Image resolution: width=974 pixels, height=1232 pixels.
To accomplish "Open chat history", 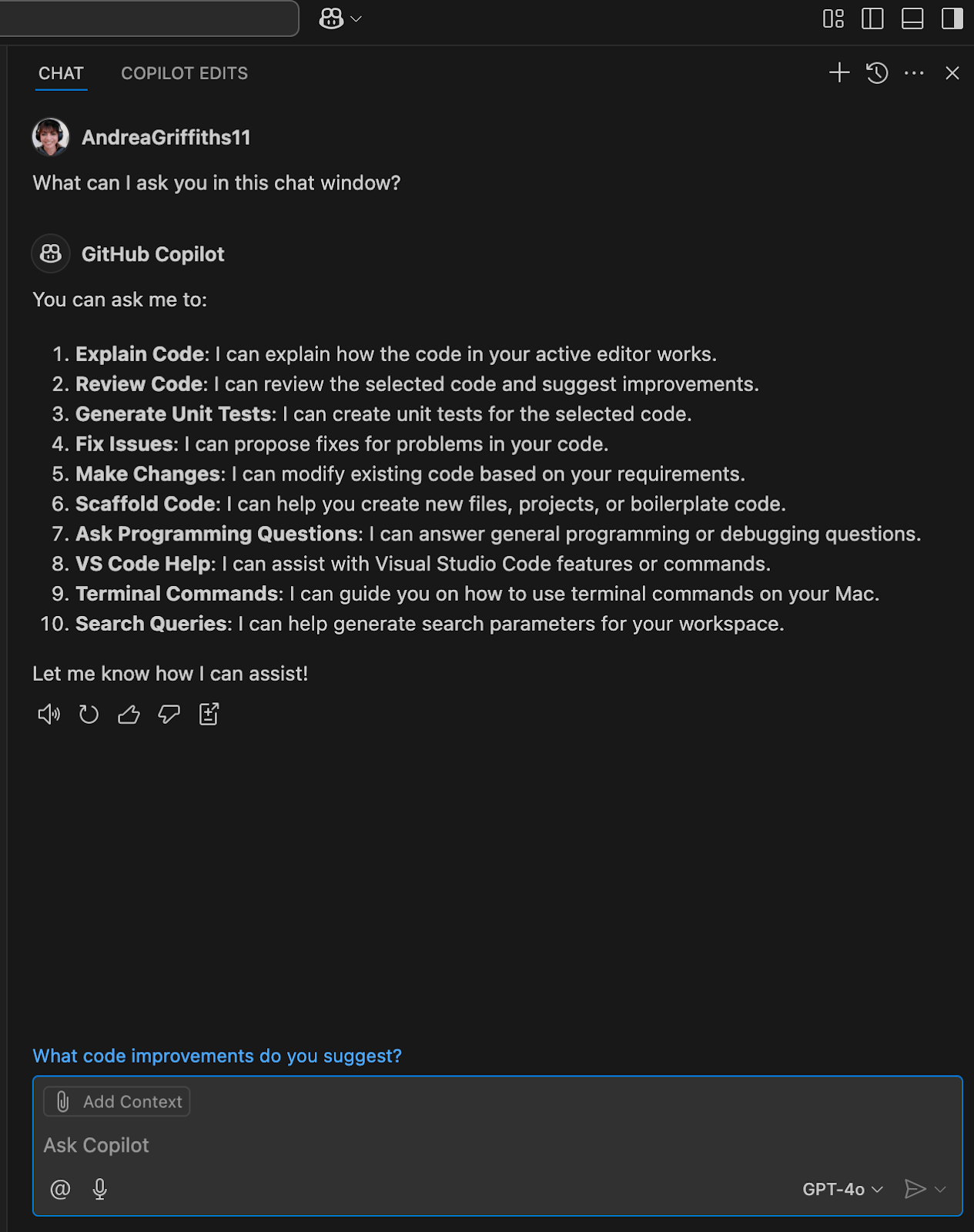I will pyautogui.click(x=877, y=73).
